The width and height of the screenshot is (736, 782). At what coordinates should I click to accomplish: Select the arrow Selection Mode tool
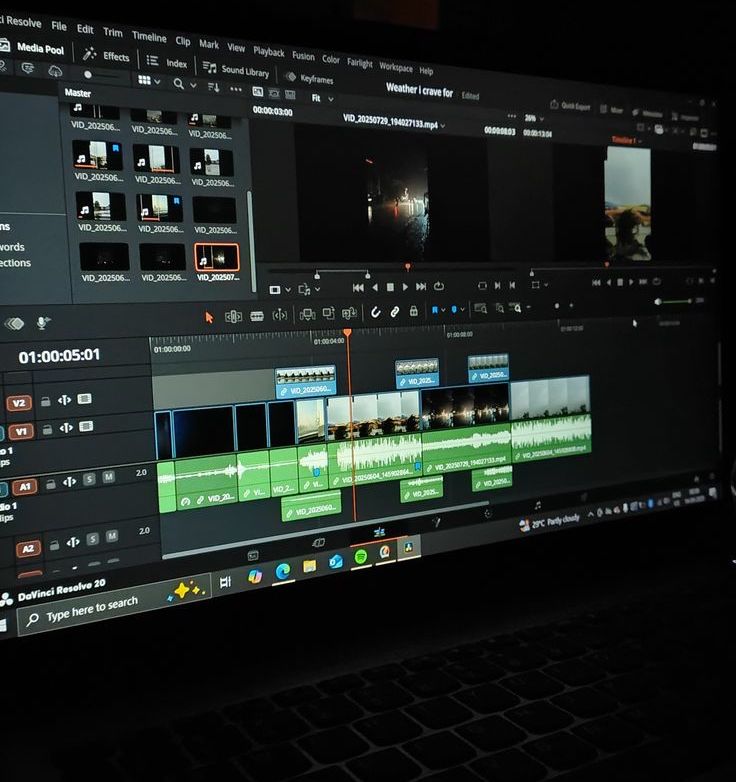[209, 317]
